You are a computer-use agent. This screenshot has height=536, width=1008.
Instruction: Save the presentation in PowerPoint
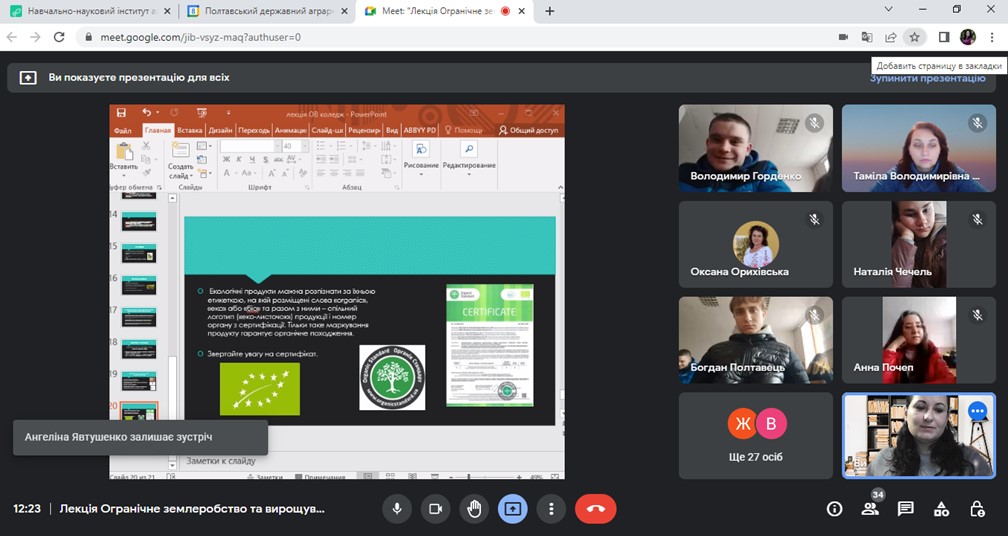click(121, 113)
